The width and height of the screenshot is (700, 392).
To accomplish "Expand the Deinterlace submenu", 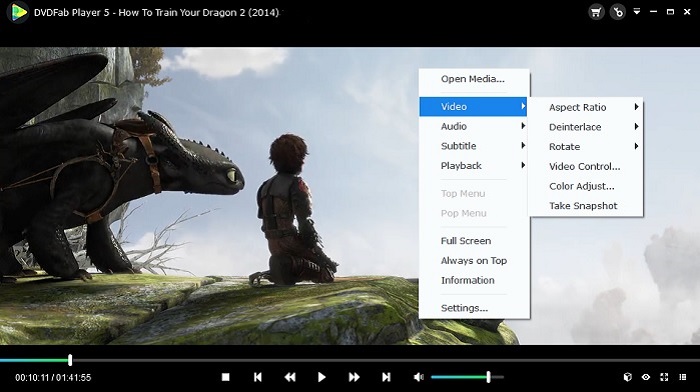I will tap(586, 127).
